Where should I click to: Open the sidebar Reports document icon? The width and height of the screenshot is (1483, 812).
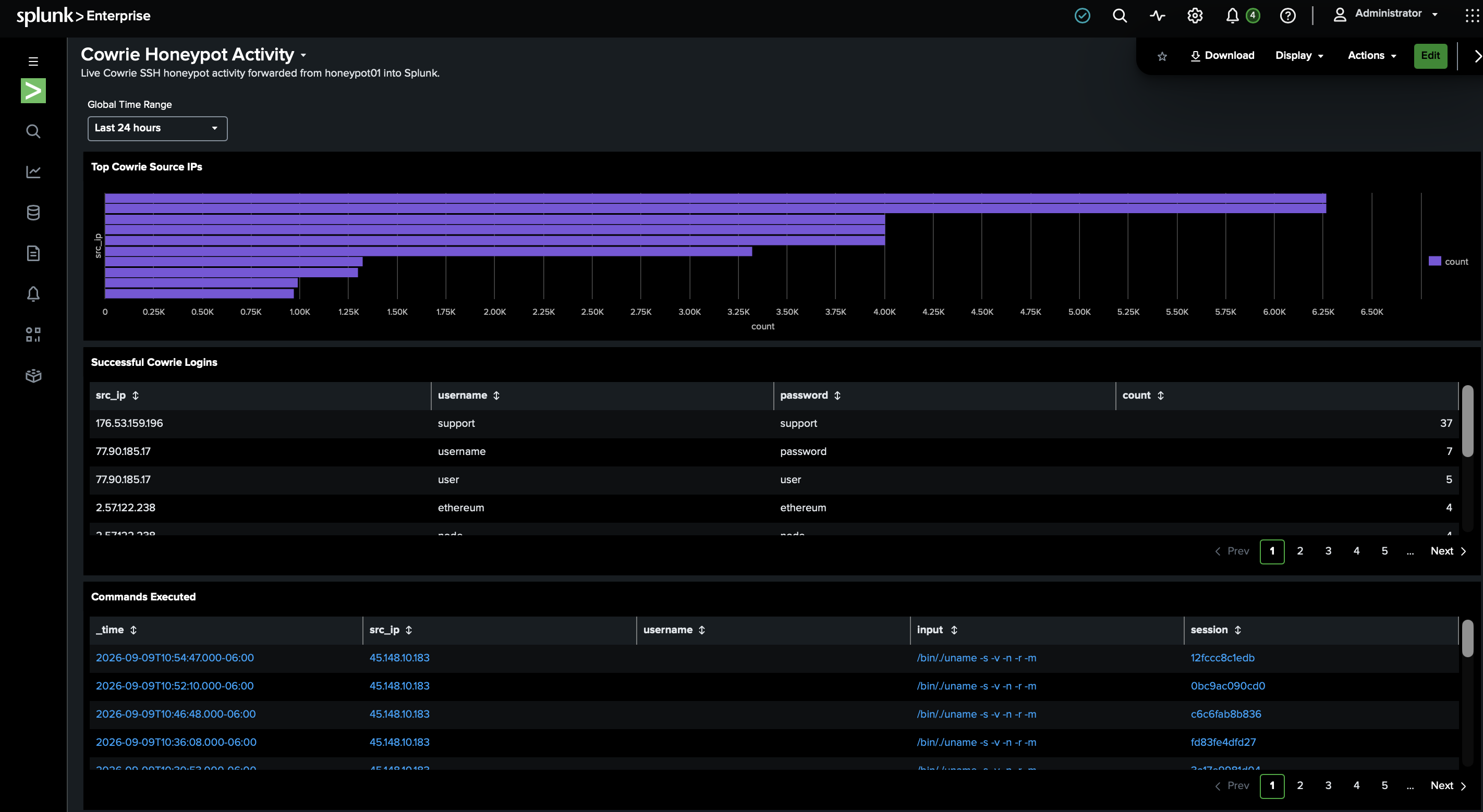click(33, 253)
